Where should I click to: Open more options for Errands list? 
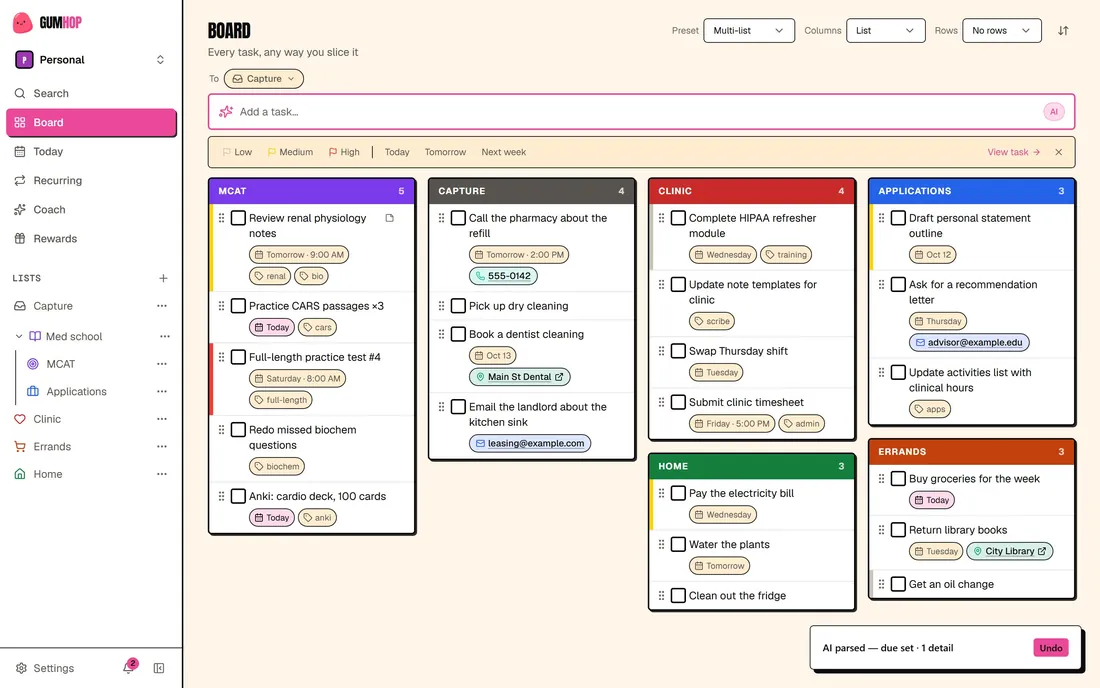click(x=162, y=447)
